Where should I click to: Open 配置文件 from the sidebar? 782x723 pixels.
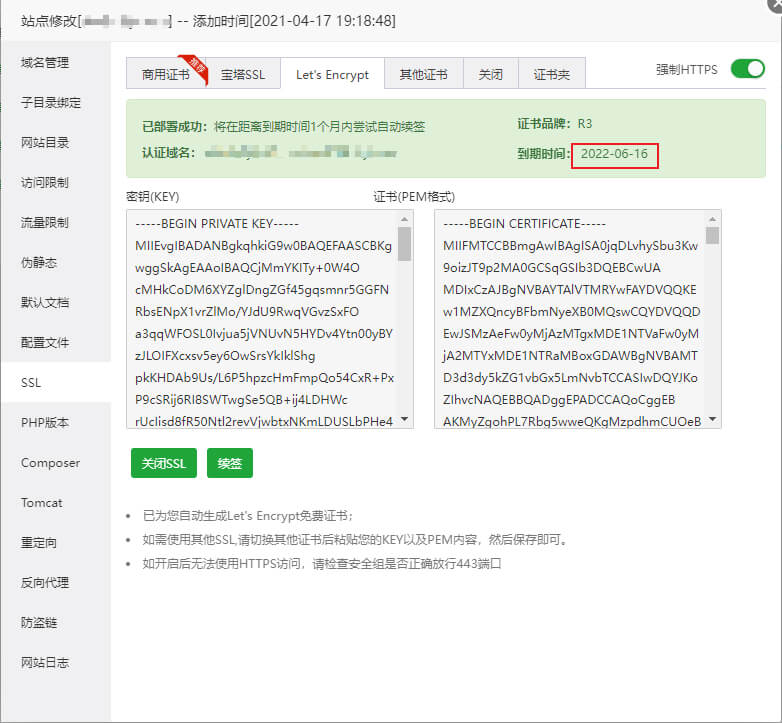(x=45, y=343)
